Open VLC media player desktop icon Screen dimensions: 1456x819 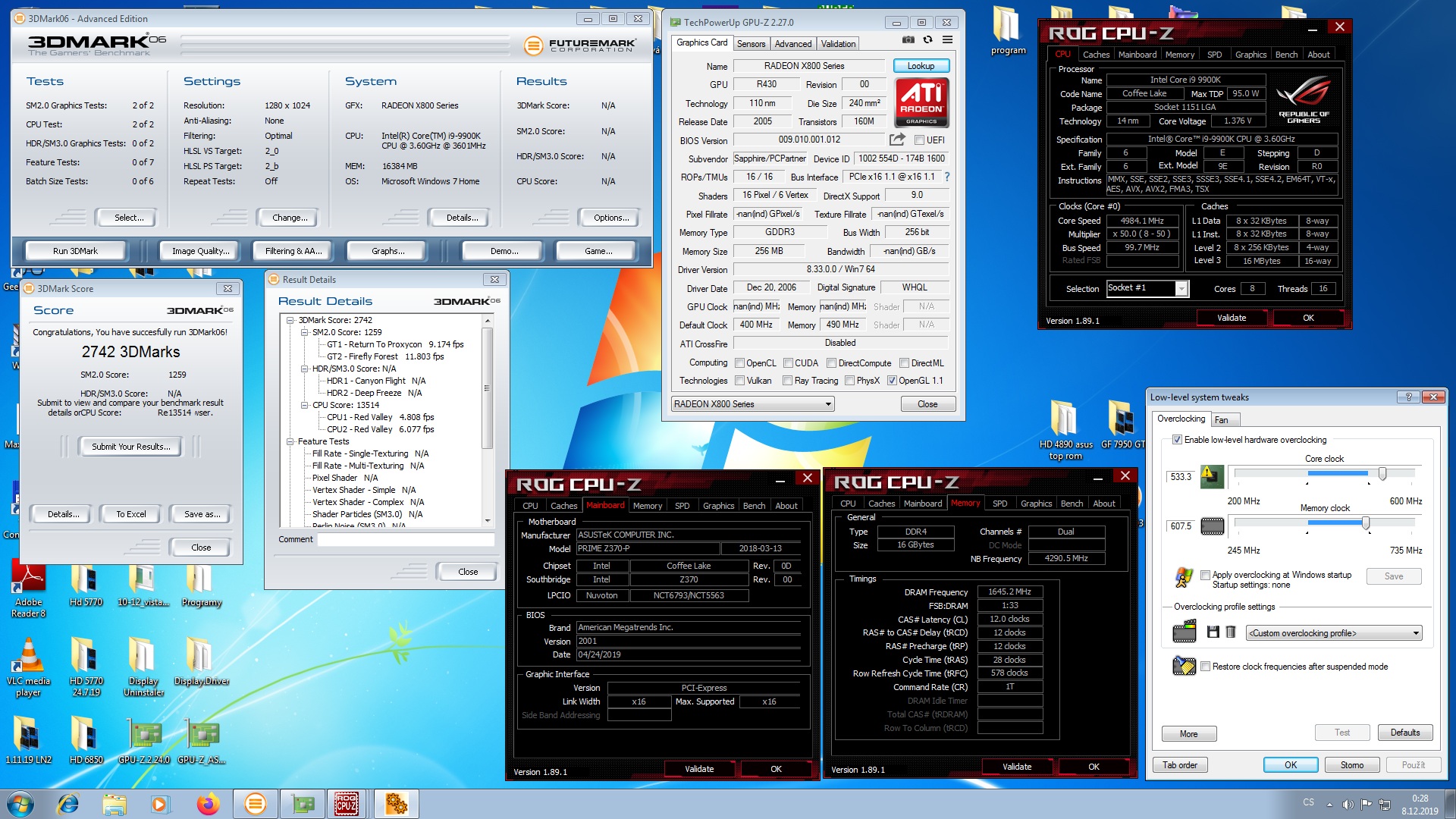coord(28,667)
